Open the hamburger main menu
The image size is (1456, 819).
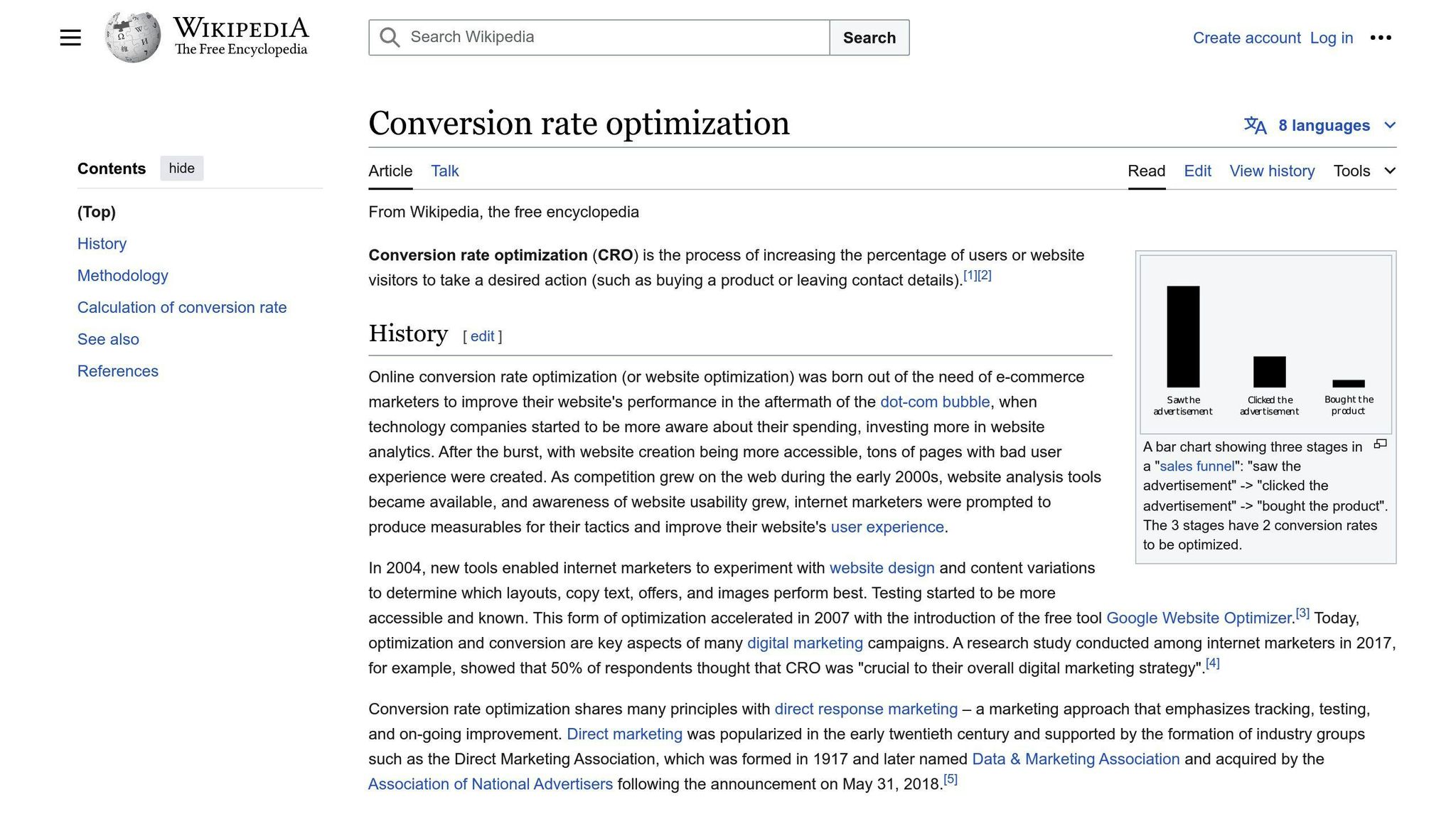pos(70,38)
